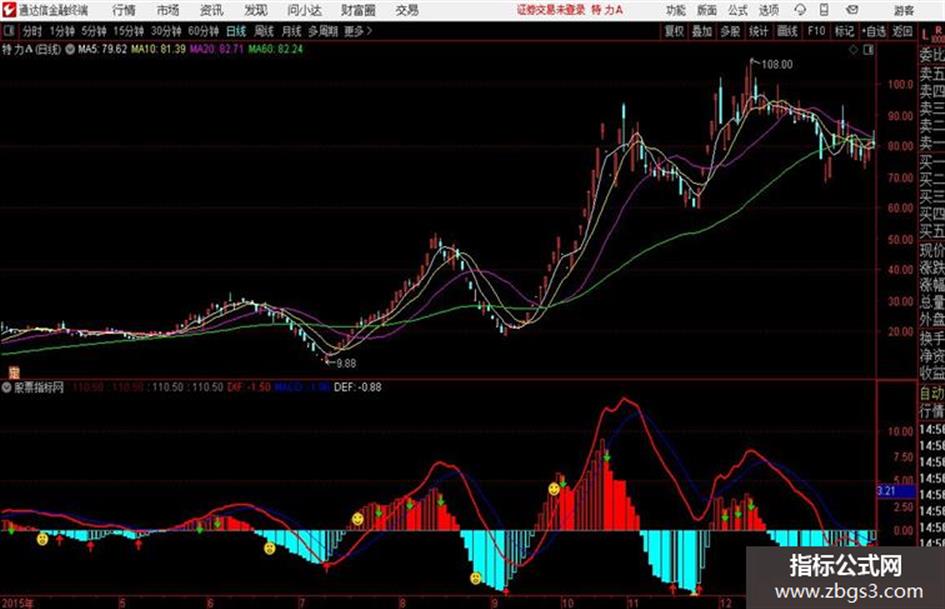Switch to the 5分钟 period tab
Screen dimensions: 945x609
[94, 31]
